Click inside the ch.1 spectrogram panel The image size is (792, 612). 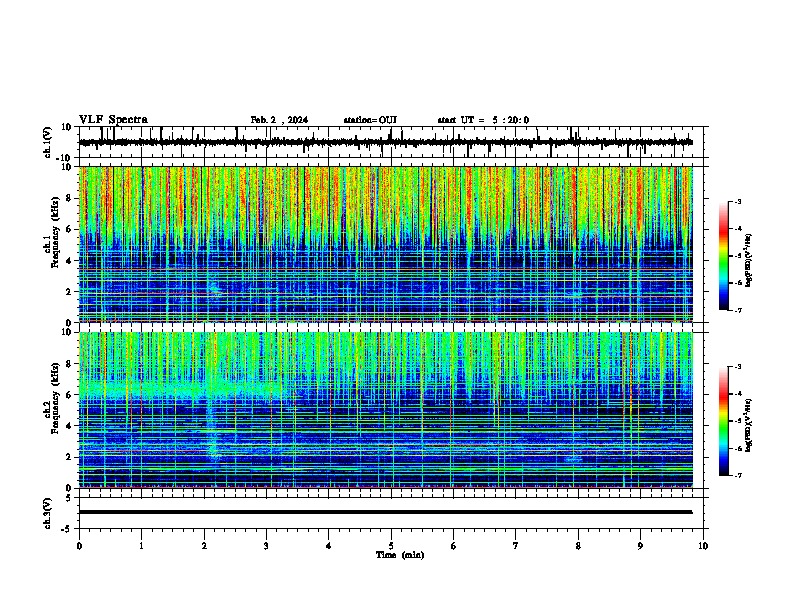point(386,244)
